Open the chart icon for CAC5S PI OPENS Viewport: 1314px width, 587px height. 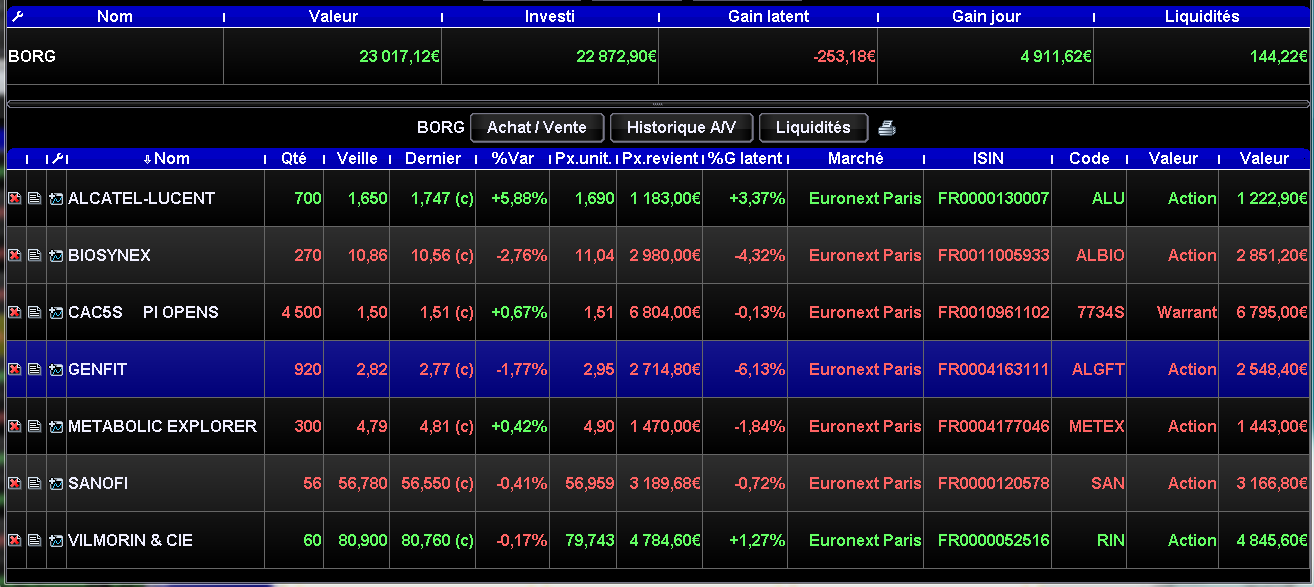[x=56, y=313]
